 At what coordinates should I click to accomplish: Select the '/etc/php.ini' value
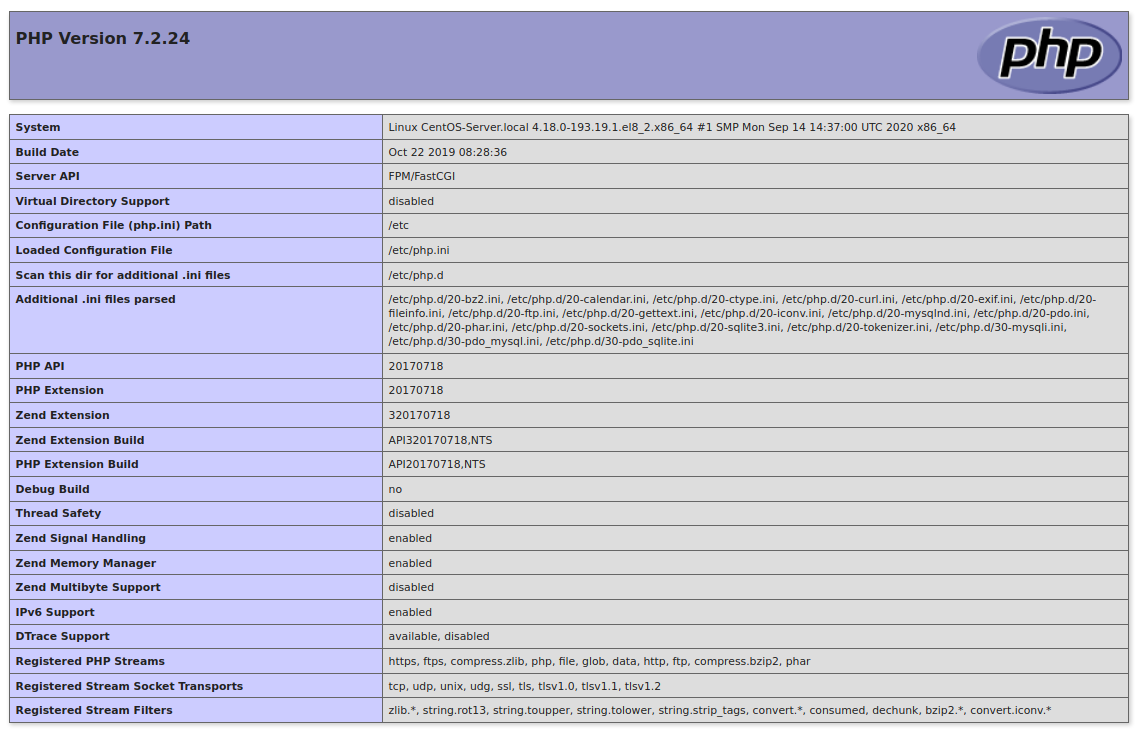tap(418, 250)
